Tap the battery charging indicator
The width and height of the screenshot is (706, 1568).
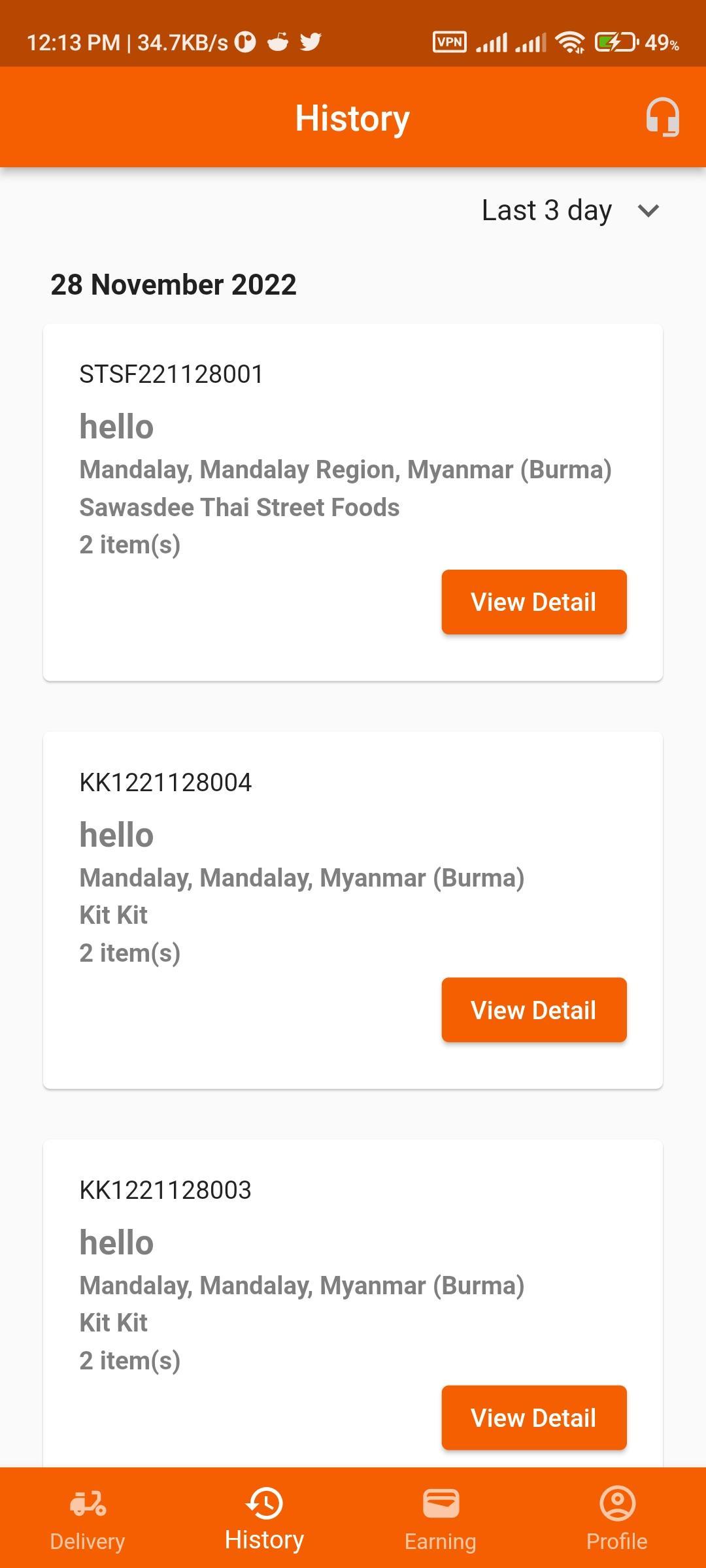(615, 42)
